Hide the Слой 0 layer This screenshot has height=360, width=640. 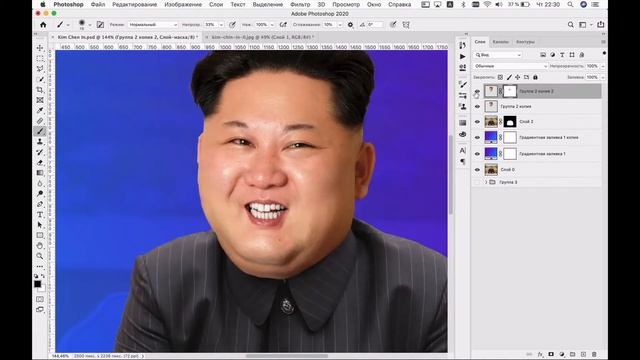click(477, 169)
